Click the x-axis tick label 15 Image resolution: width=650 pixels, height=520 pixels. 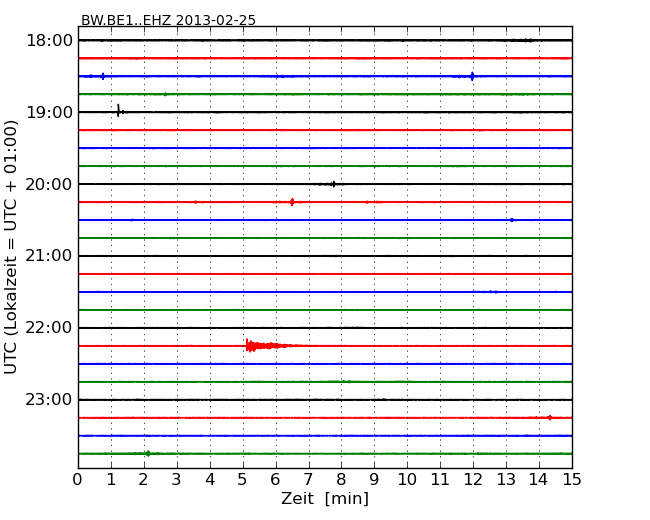tap(572, 479)
